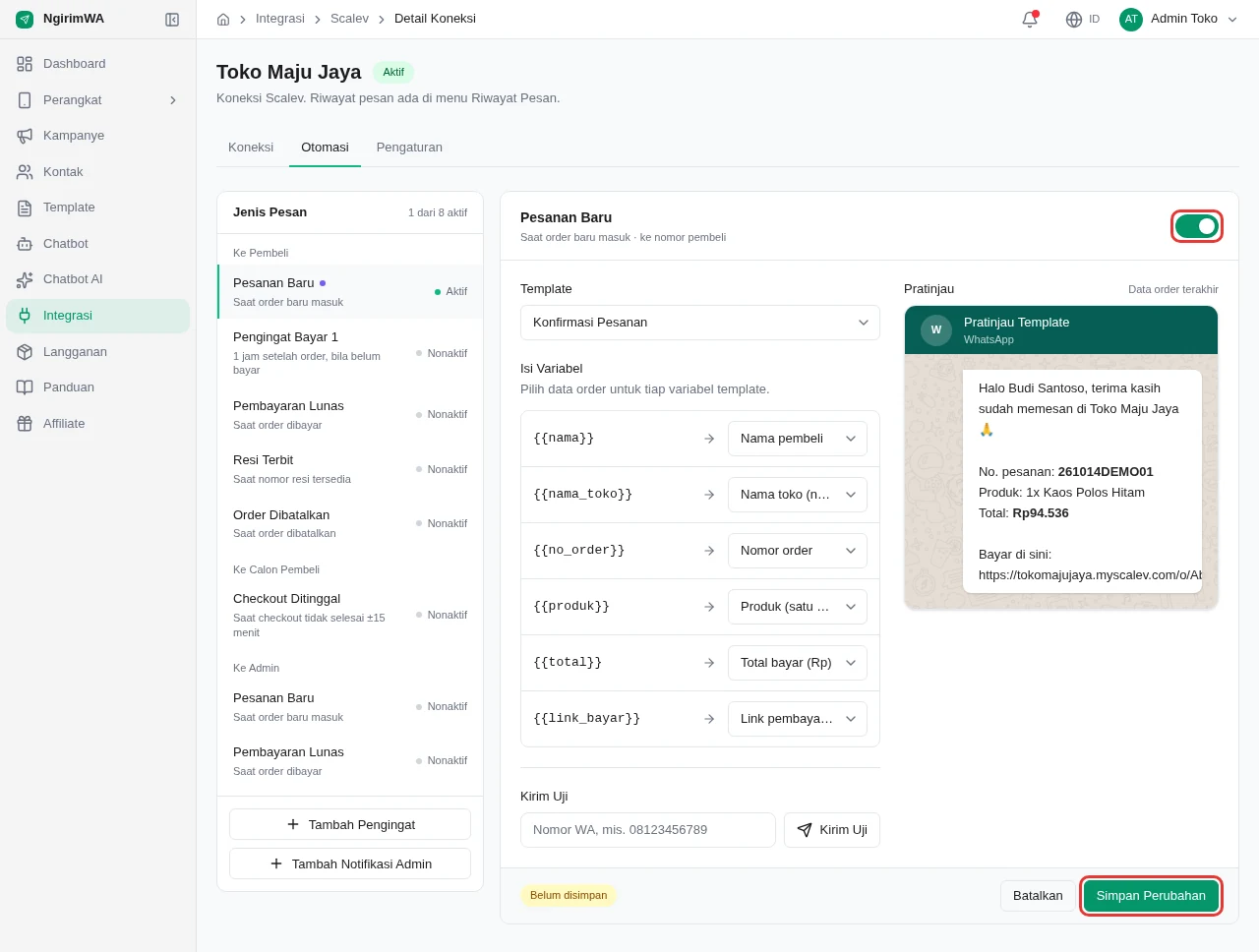Open the Integrasi breadcrumb link
Screen dimensions: 1259x952
click(x=280, y=19)
